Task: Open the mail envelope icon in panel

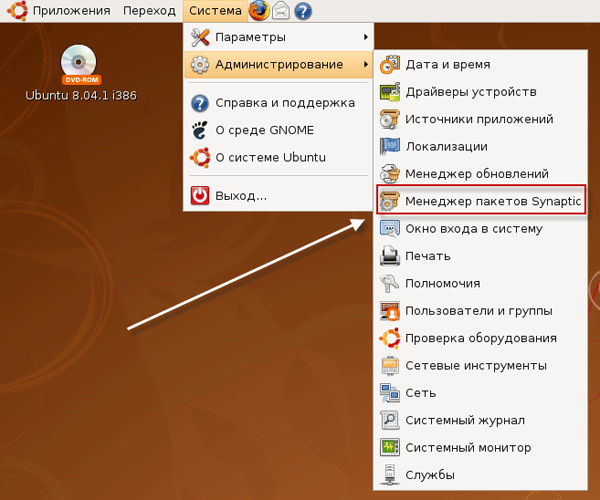Action: pos(281,11)
